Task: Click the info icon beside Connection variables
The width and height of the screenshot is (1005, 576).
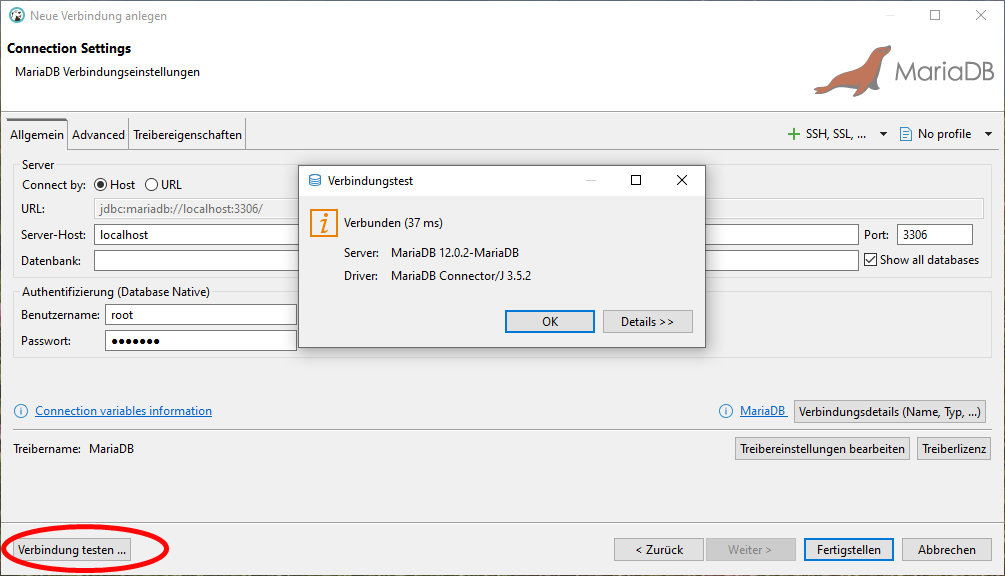Action: coord(21,411)
